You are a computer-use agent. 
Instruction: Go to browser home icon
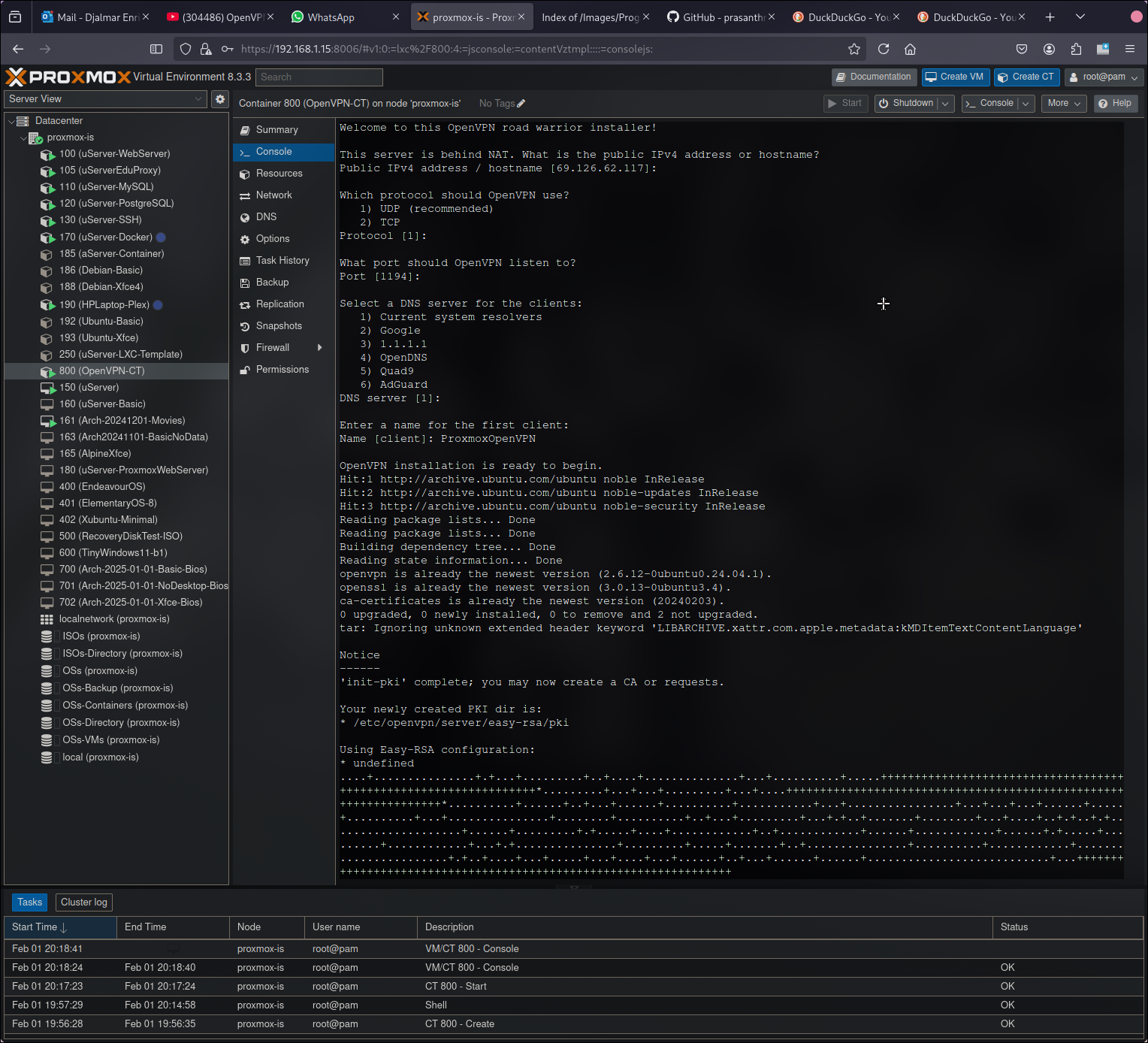point(910,49)
